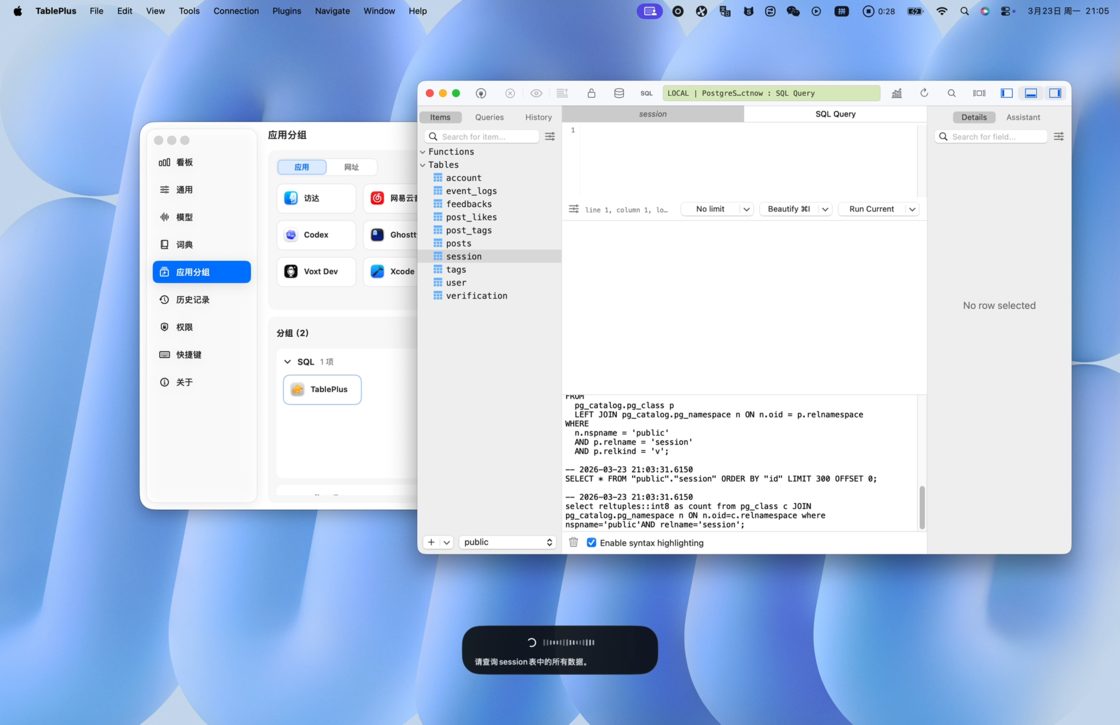1120x725 pixels.
Task: Open the chevron dropdown next to plus button
Action: pyautogui.click(x=446, y=543)
